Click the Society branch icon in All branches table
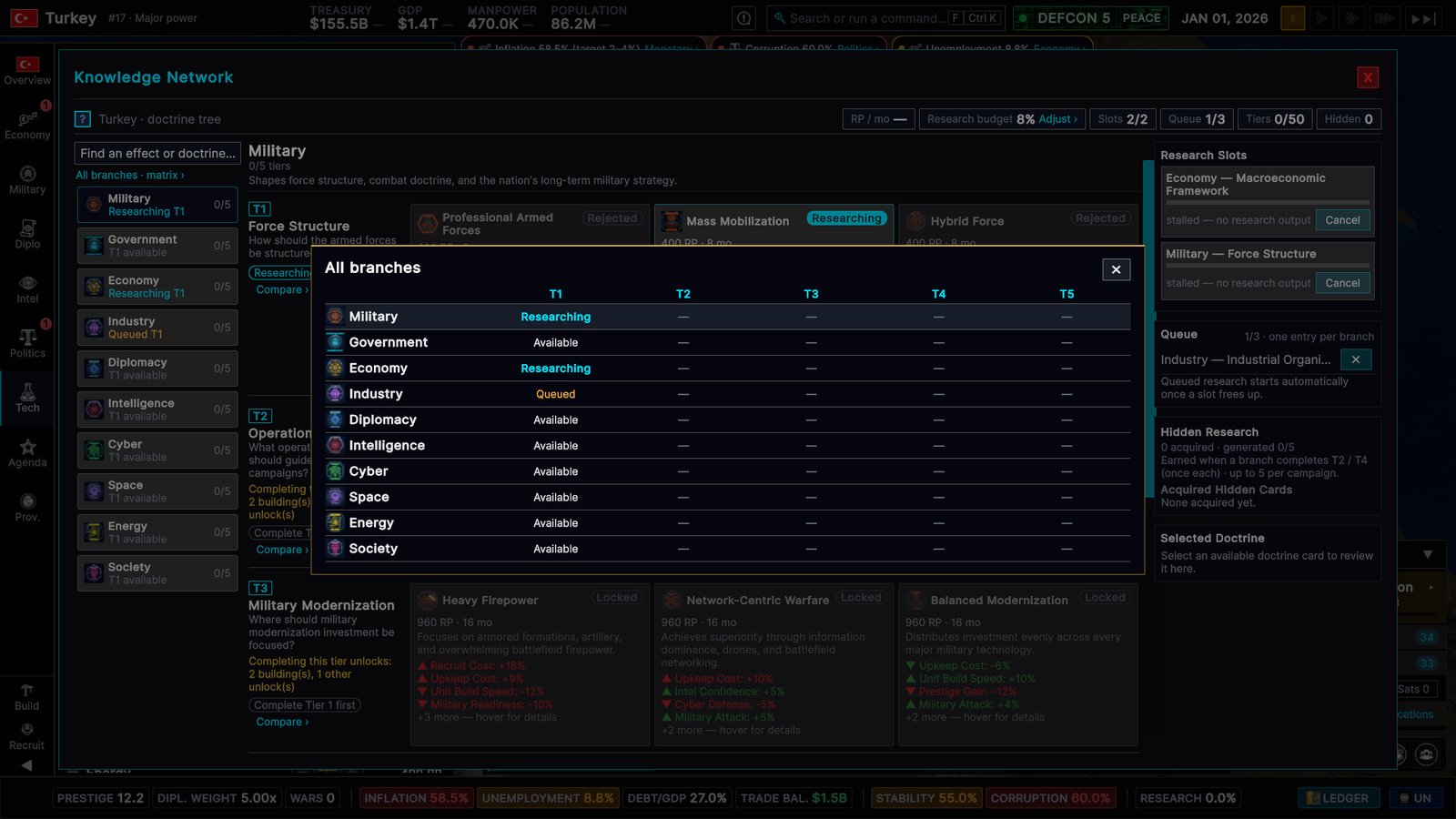This screenshot has height=819, width=1456. click(335, 549)
